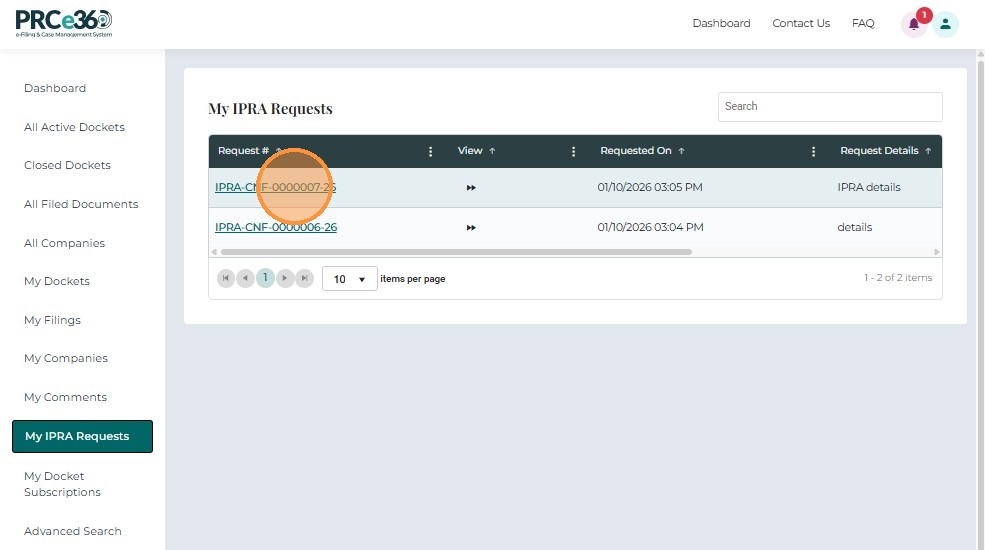Select Dashboard in the sidebar
Viewport: 985px width, 550px height.
click(55, 89)
